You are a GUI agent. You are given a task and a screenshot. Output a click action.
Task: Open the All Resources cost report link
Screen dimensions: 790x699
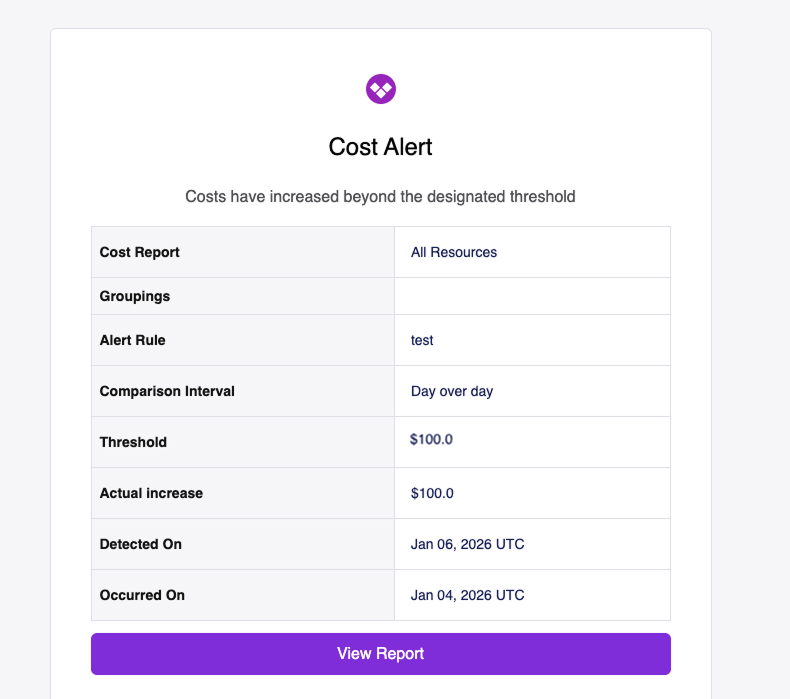point(454,252)
